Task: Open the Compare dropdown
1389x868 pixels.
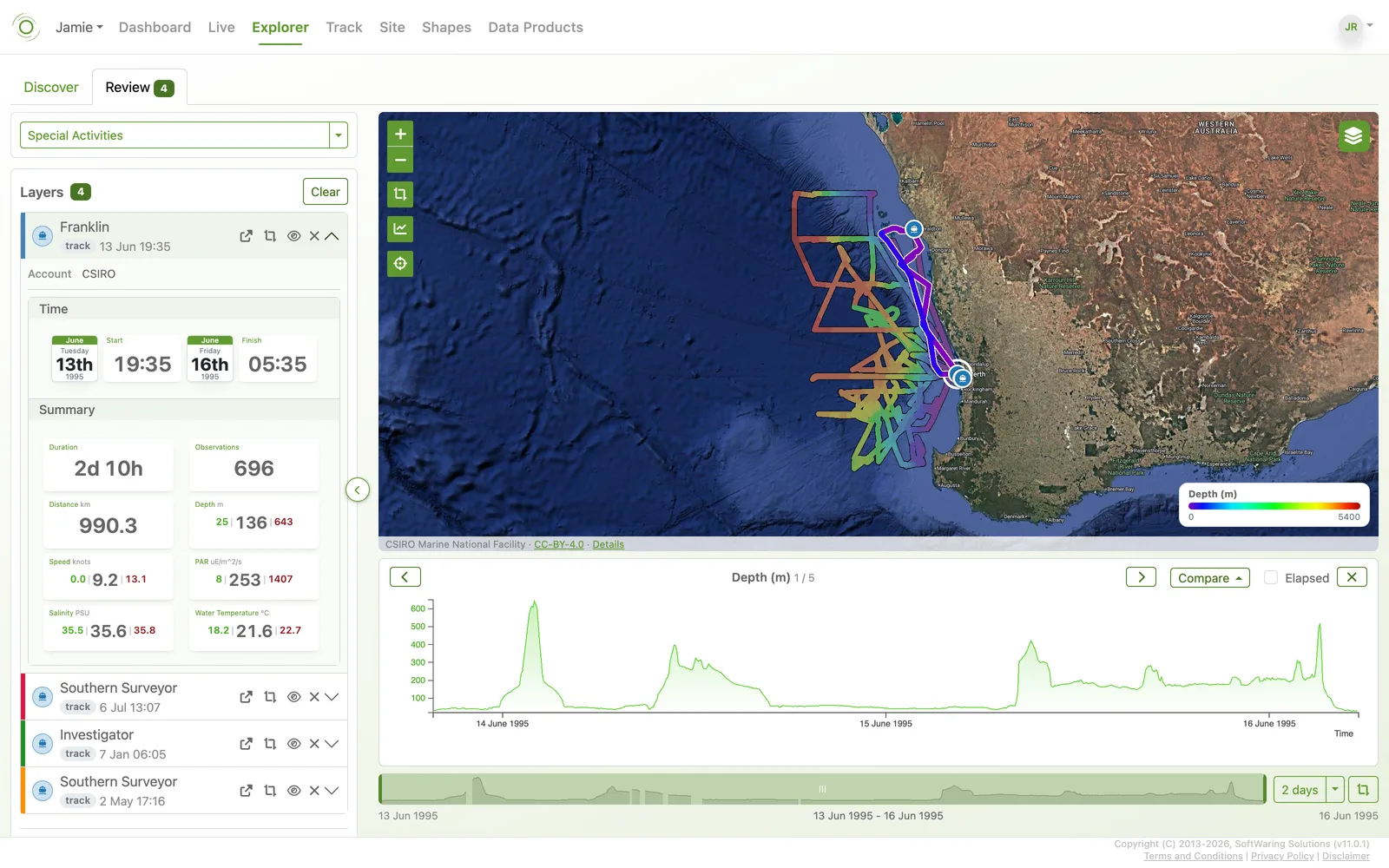Action: click(x=1209, y=578)
